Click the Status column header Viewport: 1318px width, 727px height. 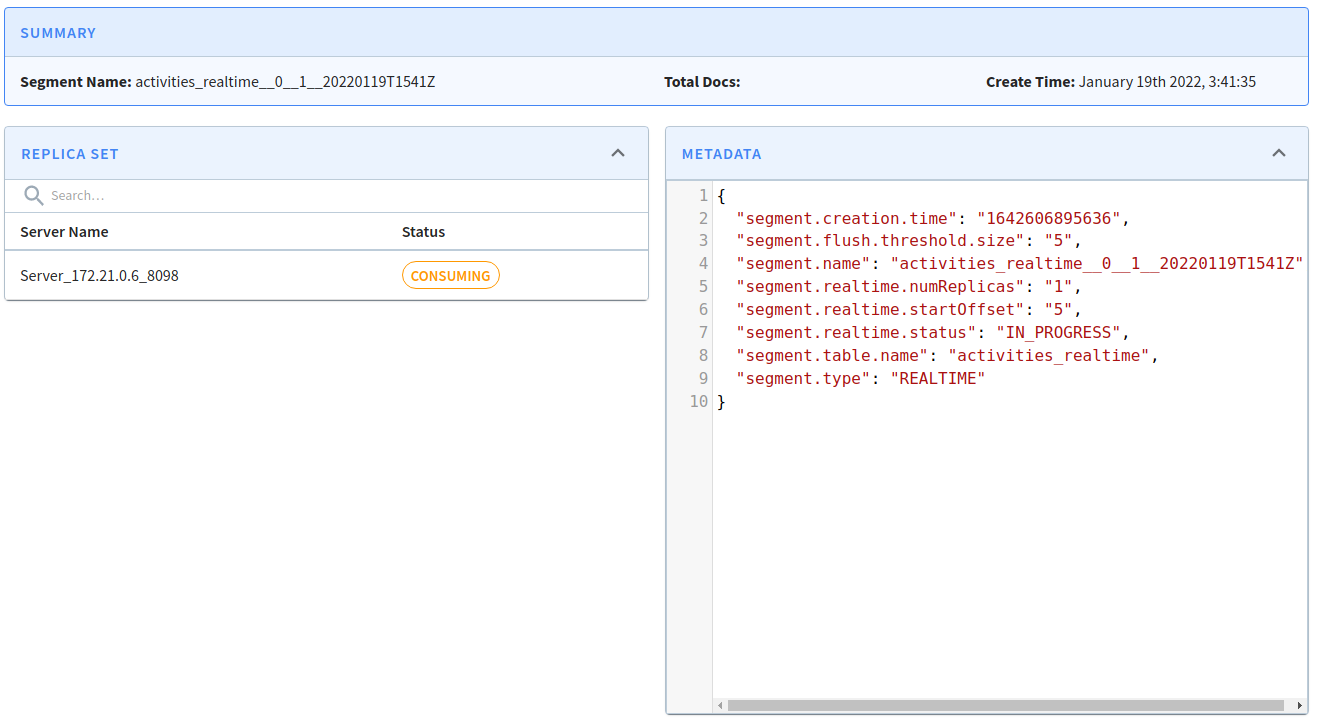click(x=423, y=231)
